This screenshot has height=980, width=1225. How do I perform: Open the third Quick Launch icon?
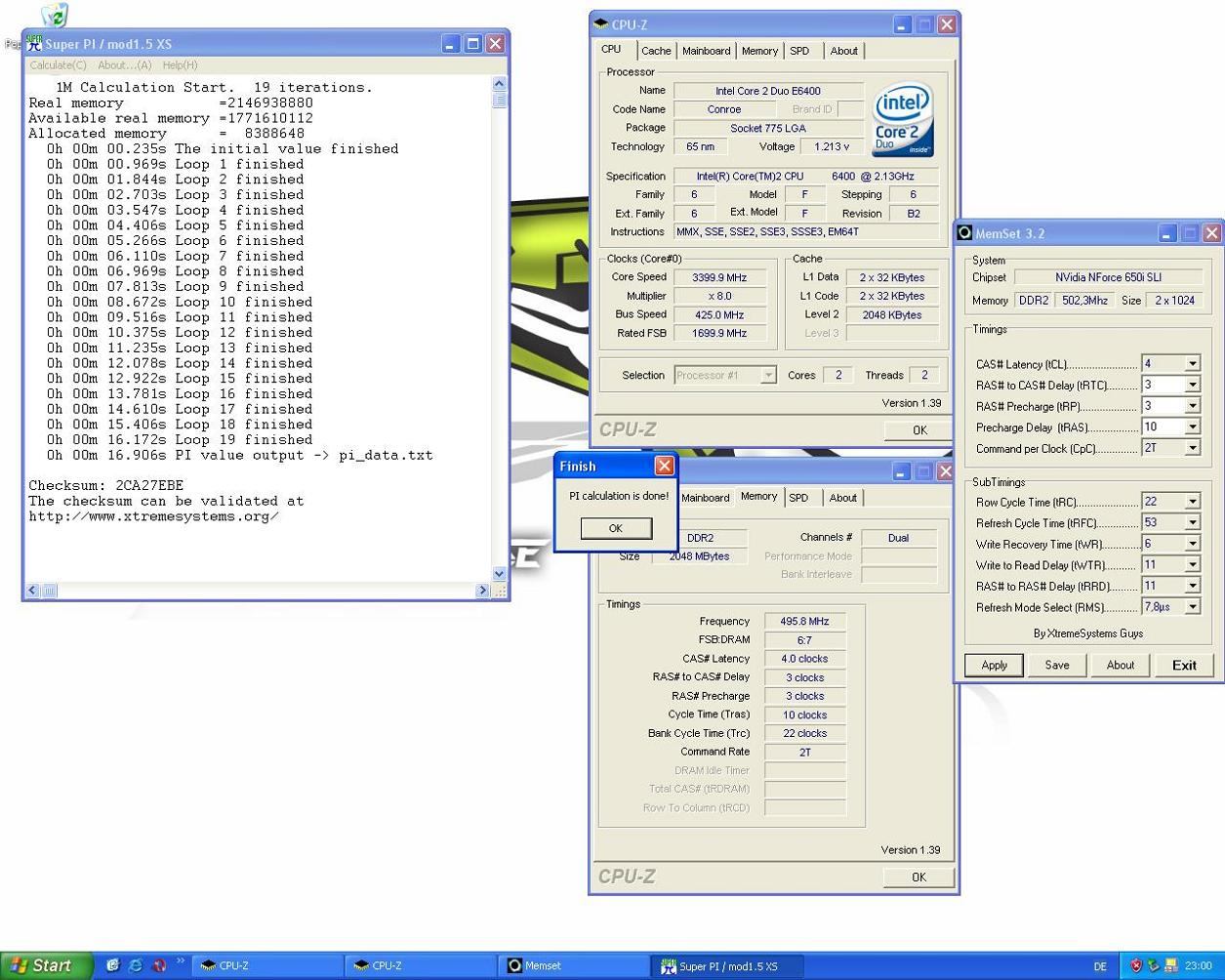click(159, 965)
